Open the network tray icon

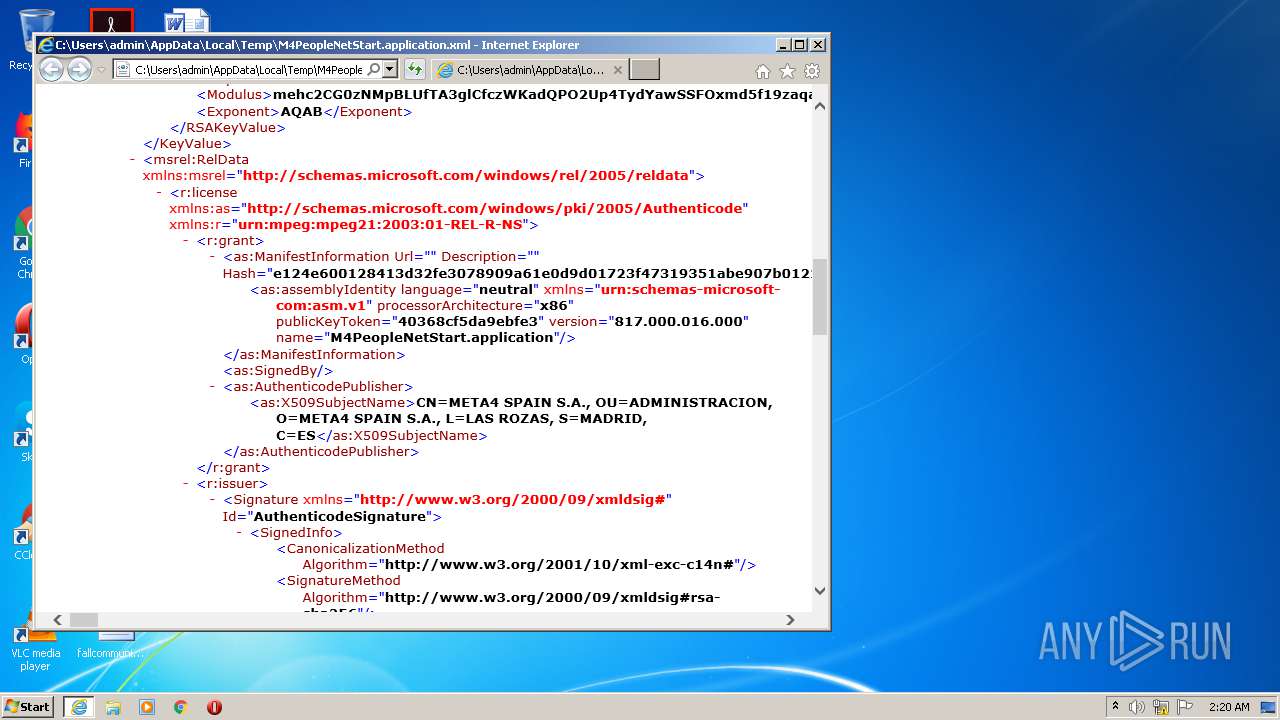pos(1161,706)
